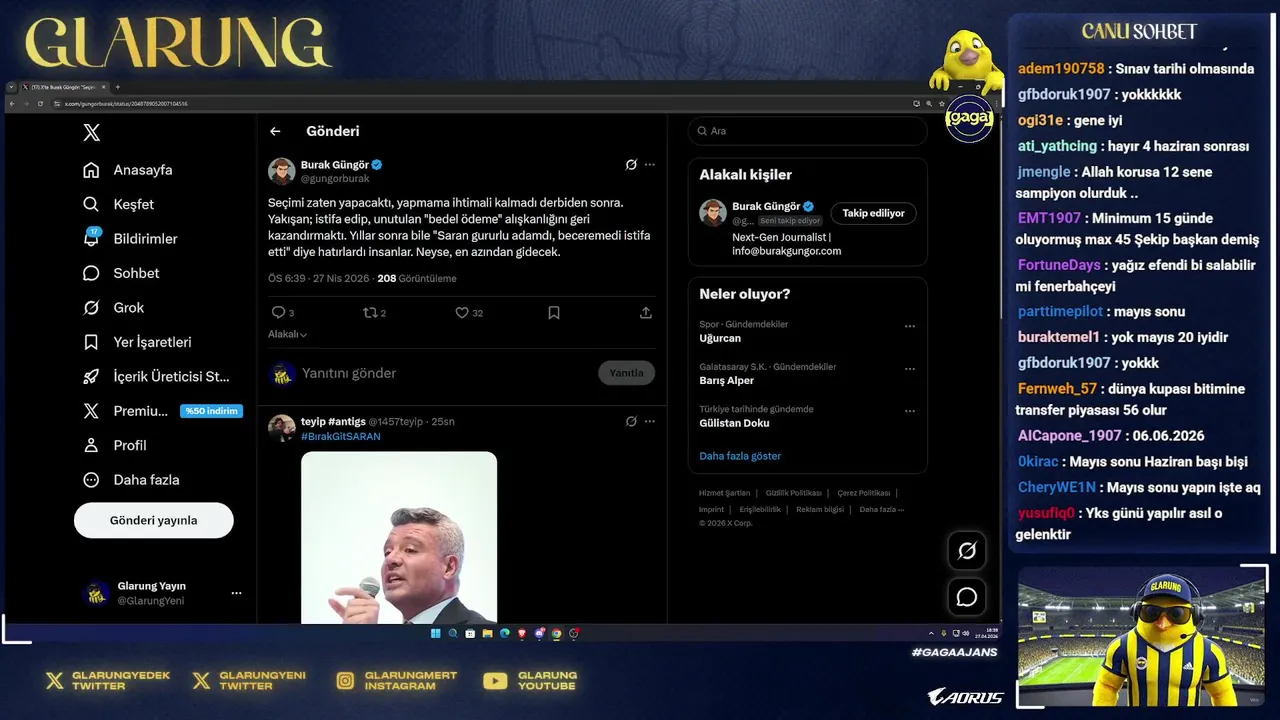Open more options for Barış Alper trend
The width and height of the screenshot is (1280, 720).
click(x=910, y=368)
